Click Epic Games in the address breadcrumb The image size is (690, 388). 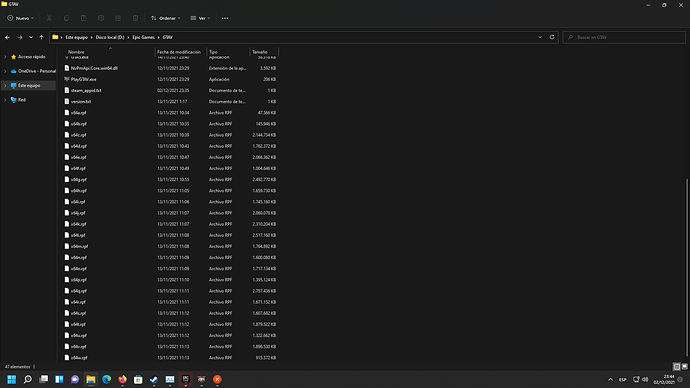(x=143, y=37)
